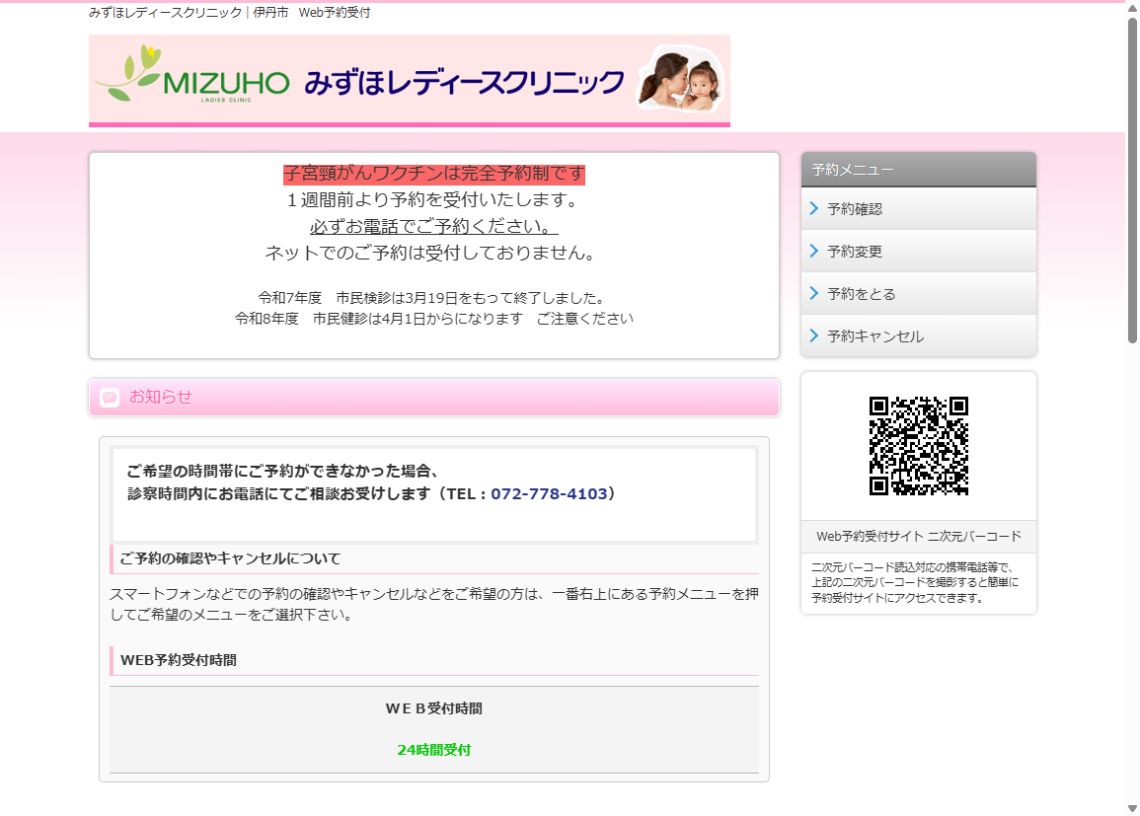The height and width of the screenshot is (816, 1140).
Task: Open the 予約確認 menu entry
Action: click(918, 209)
